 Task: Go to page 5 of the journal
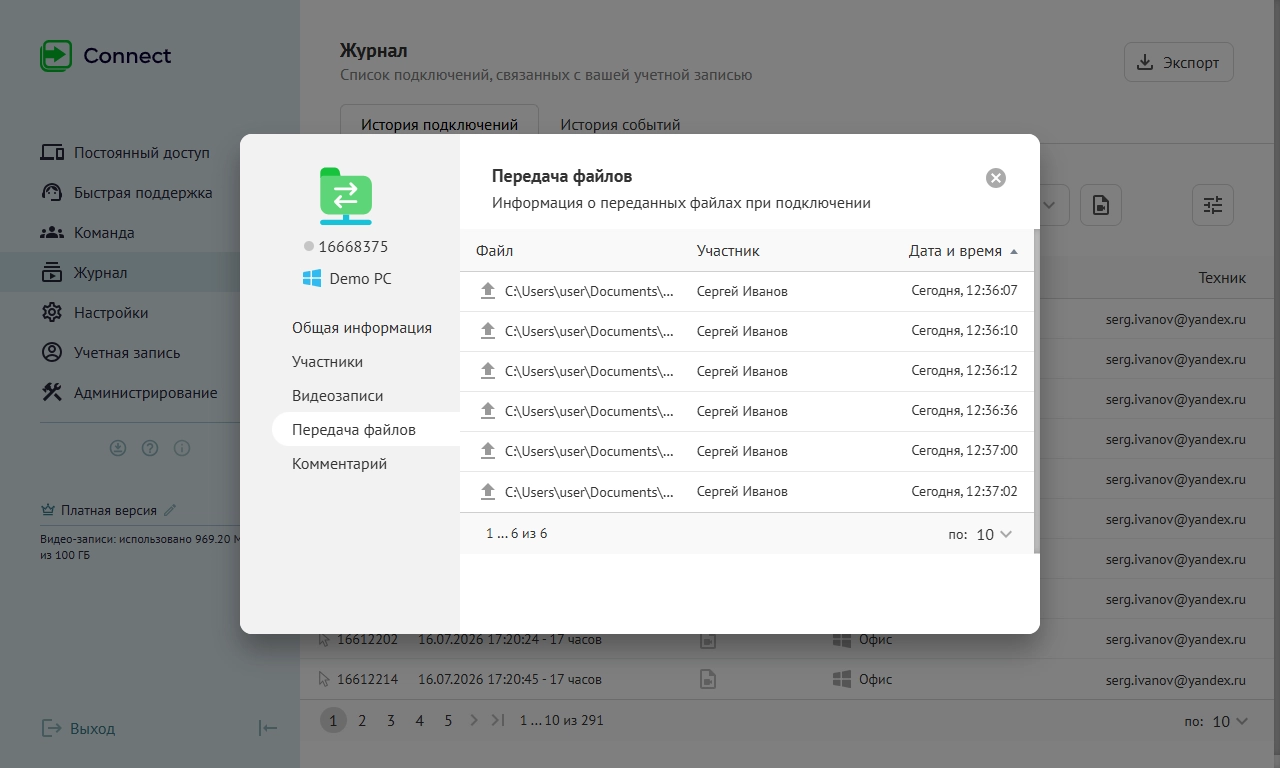(x=448, y=720)
